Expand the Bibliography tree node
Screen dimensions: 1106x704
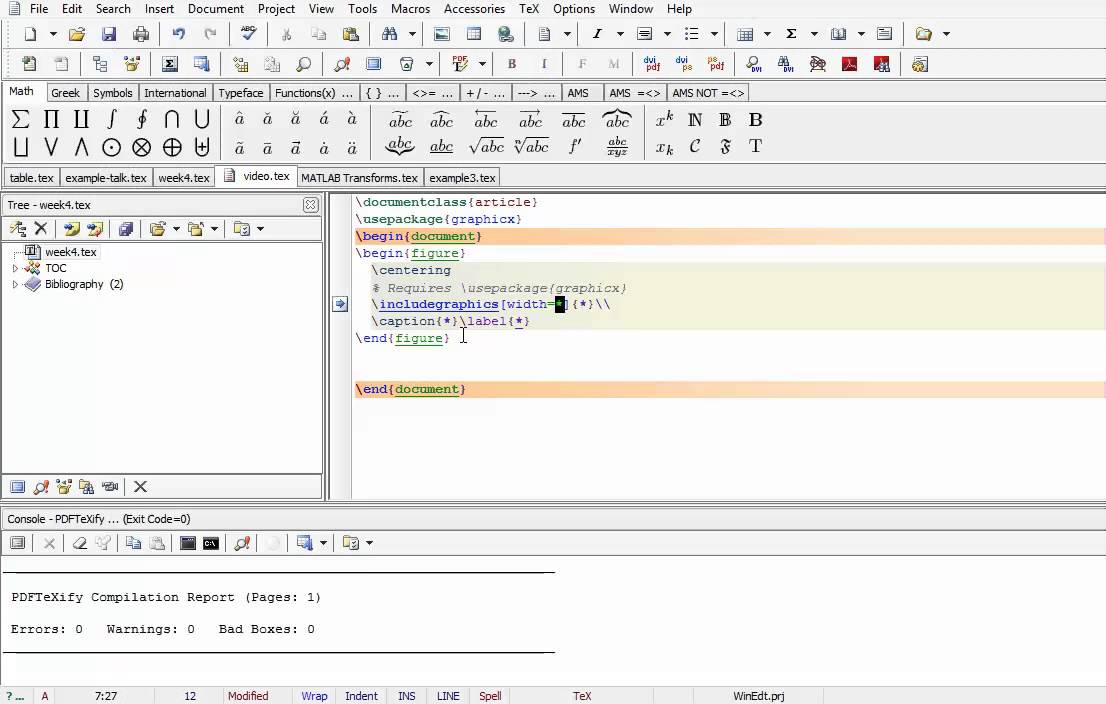click(x=15, y=284)
